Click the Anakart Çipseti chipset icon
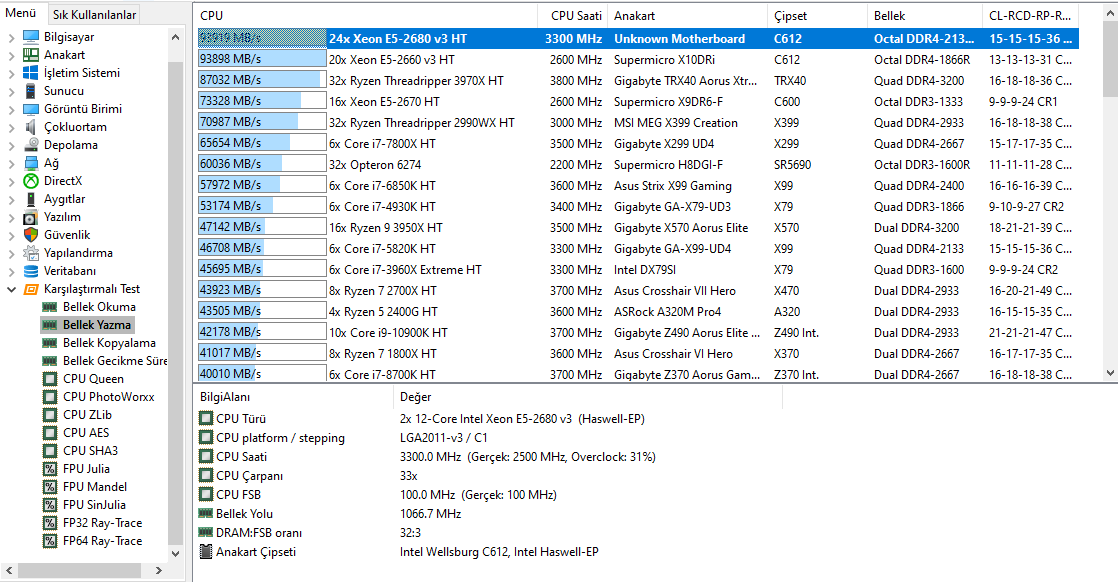Viewport: 1118px width, 582px height. (x=205, y=551)
